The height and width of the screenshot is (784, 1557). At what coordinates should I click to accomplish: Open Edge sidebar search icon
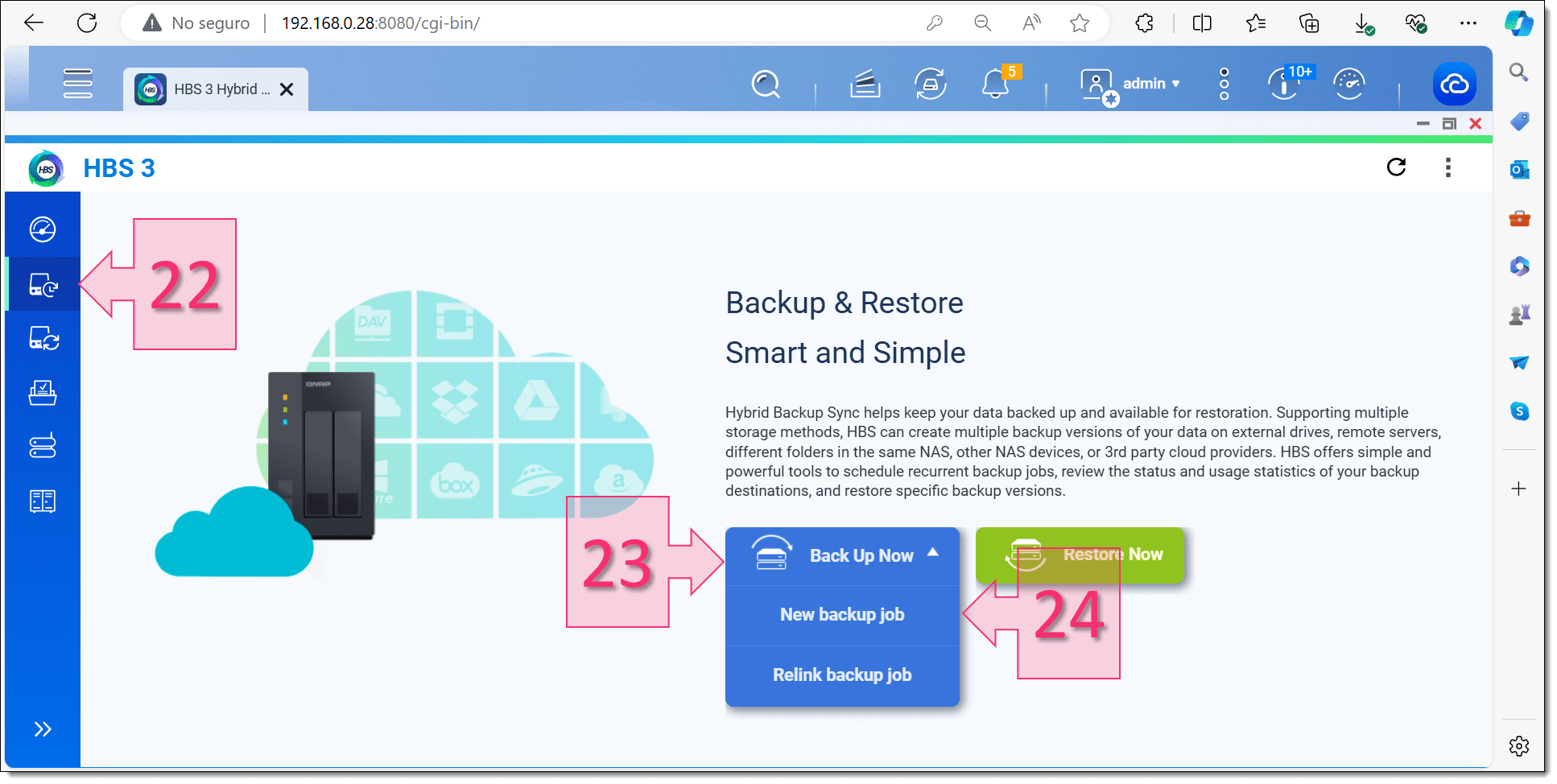[x=1519, y=72]
